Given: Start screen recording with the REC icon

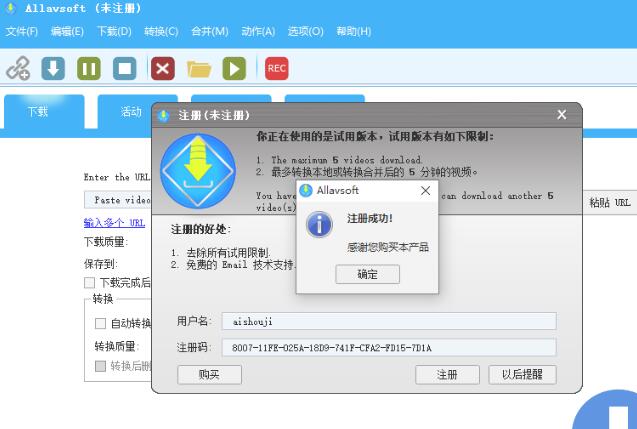Looking at the screenshot, I should coord(277,68).
